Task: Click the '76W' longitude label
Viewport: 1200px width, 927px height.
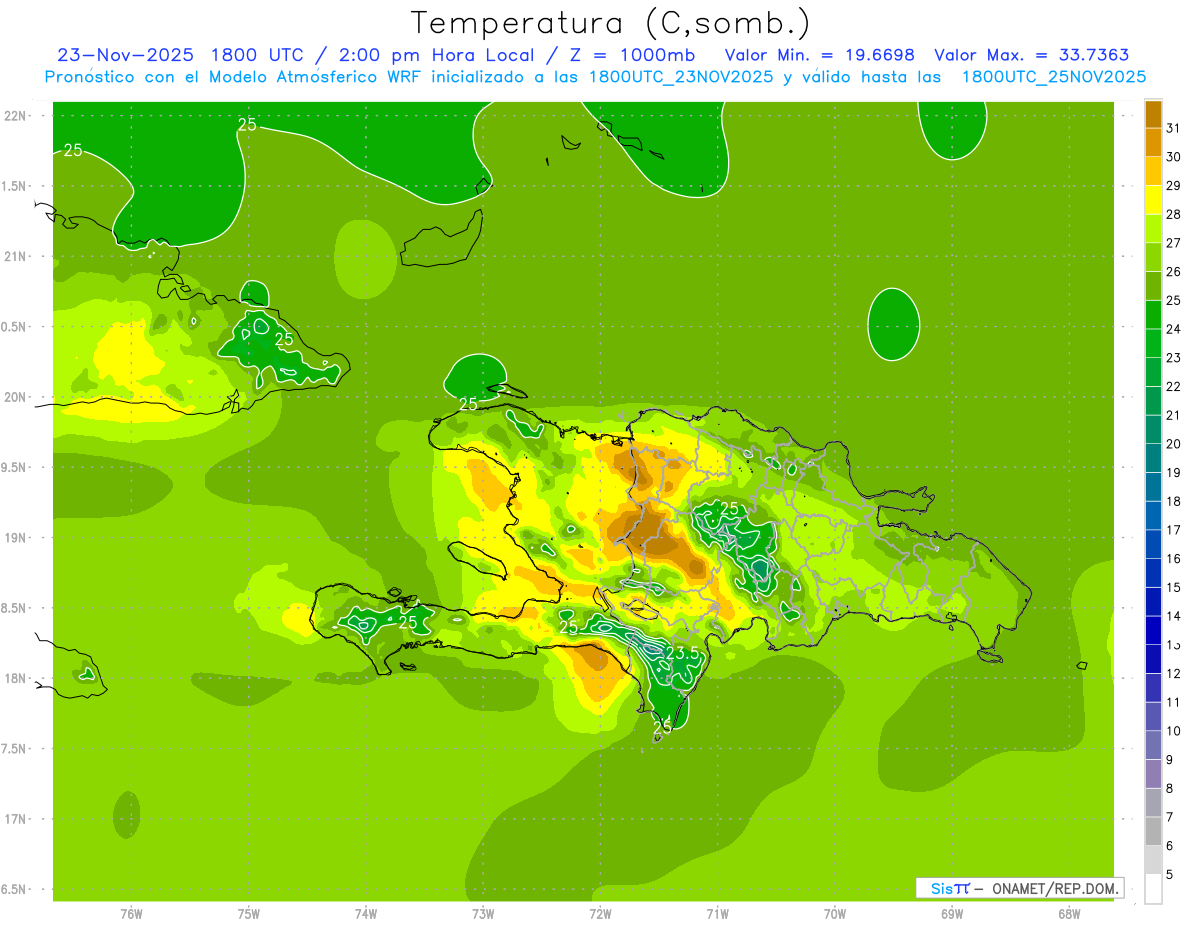Action: click(131, 913)
